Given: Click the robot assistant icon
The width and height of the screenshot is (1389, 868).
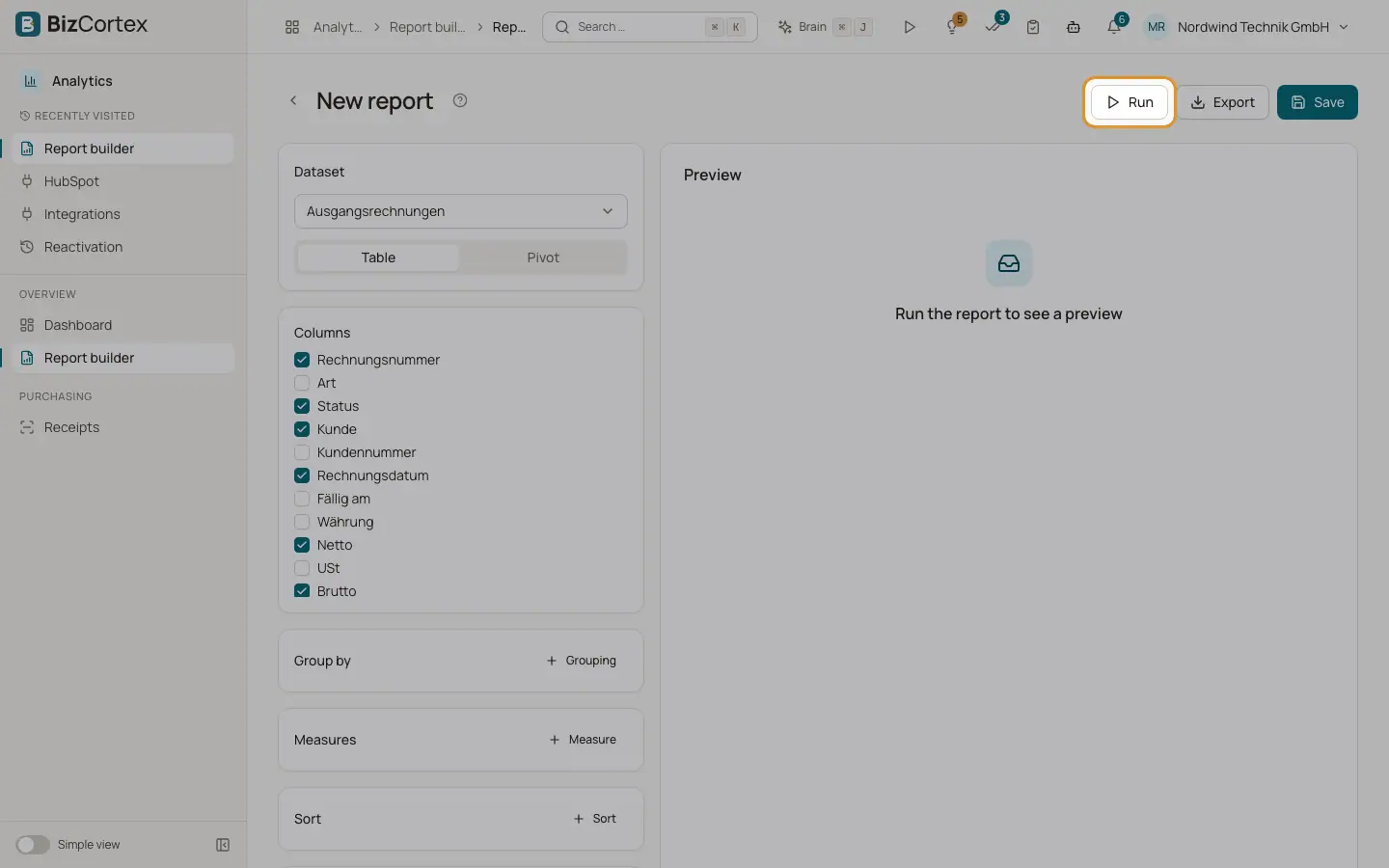Looking at the screenshot, I should point(1074,27).
